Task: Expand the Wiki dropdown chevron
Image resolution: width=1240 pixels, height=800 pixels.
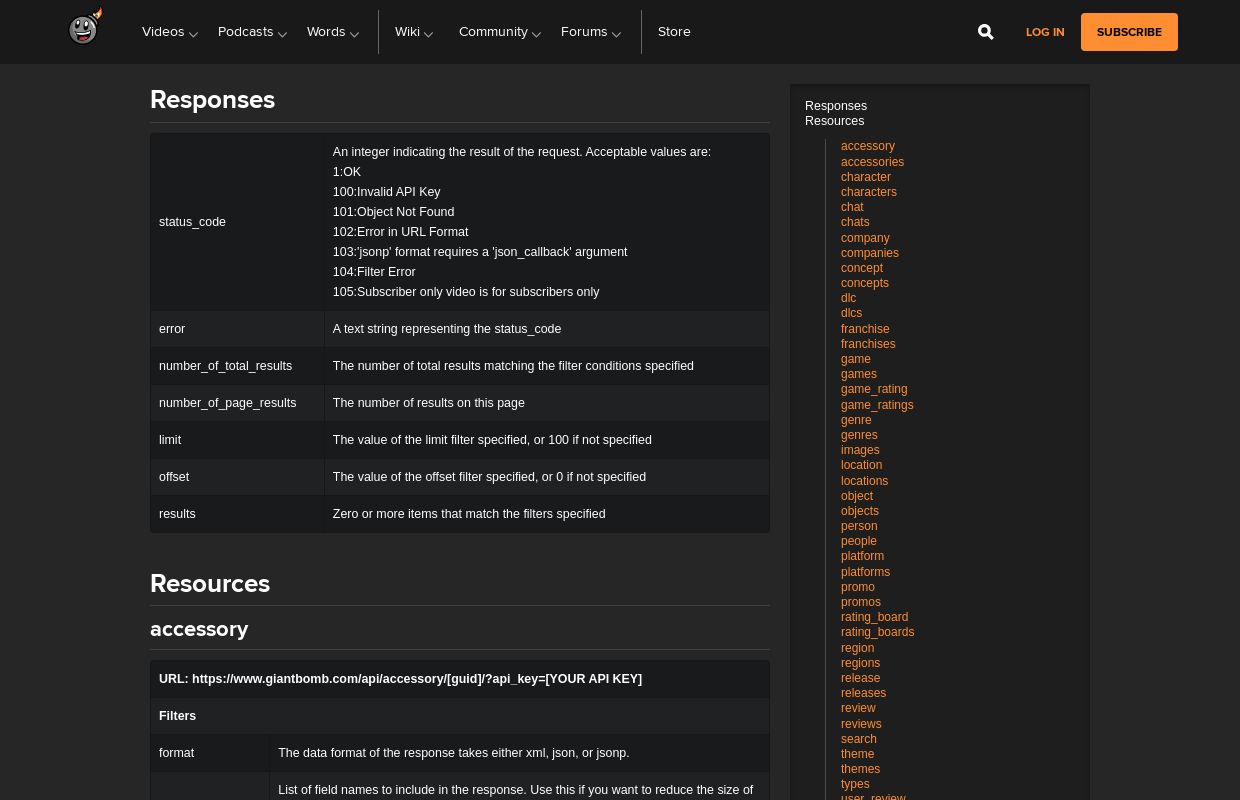Action: click(x=428, y=34)
